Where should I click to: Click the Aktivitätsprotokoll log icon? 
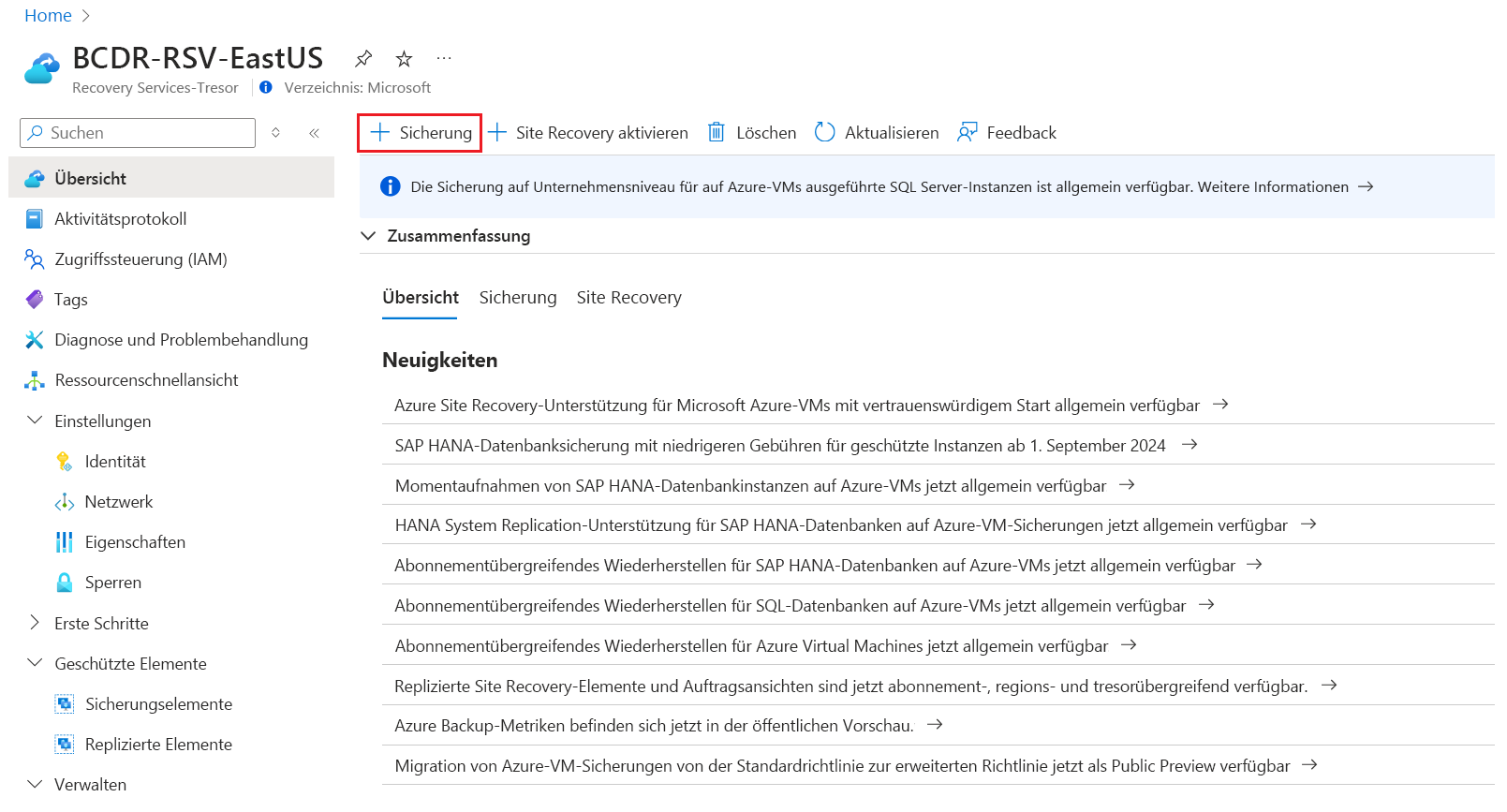coord(34,219)
